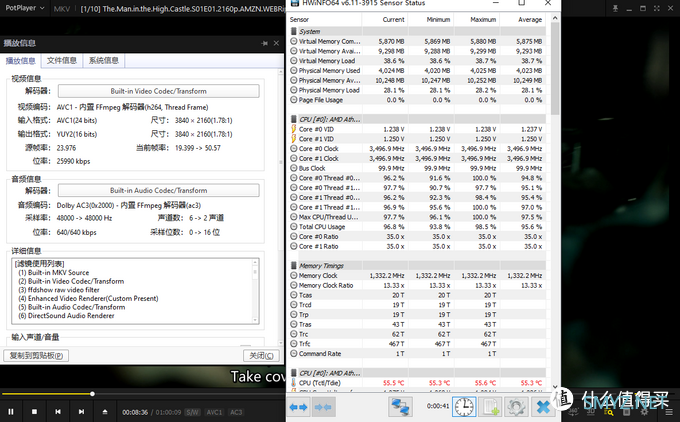Image resolution: width=680 pixels, height=422 pixels.
Task: Select 'Built-in MKV Source' list entry
Action: [53, 272]
